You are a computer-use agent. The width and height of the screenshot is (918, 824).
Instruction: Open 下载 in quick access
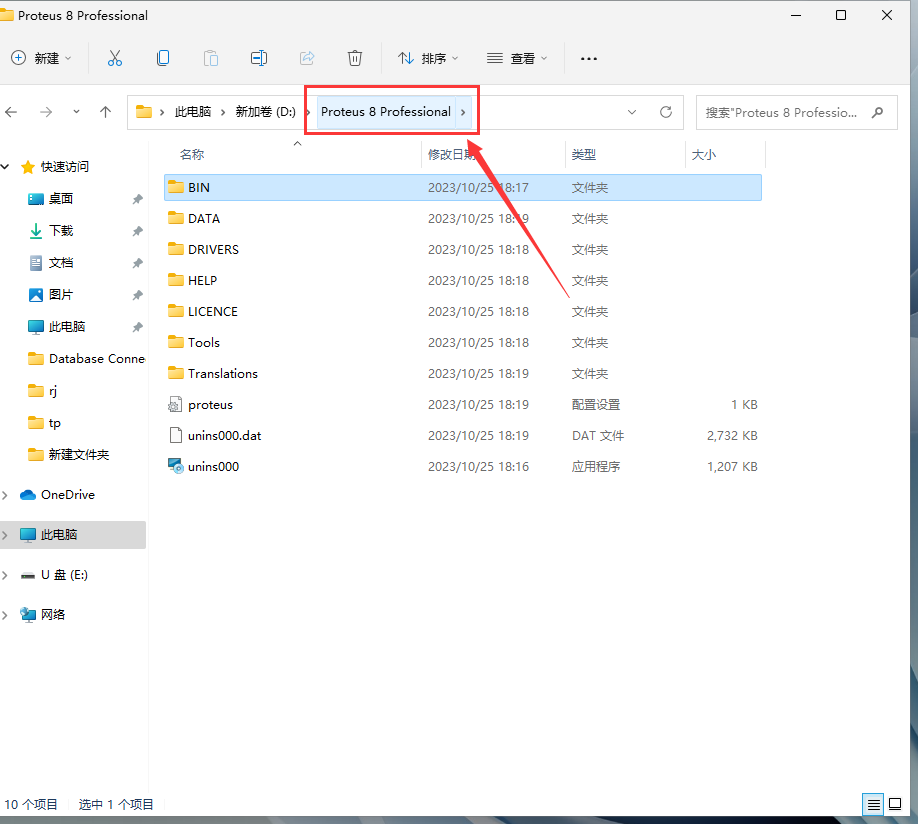pyautogui.click(x=61, y=231)
